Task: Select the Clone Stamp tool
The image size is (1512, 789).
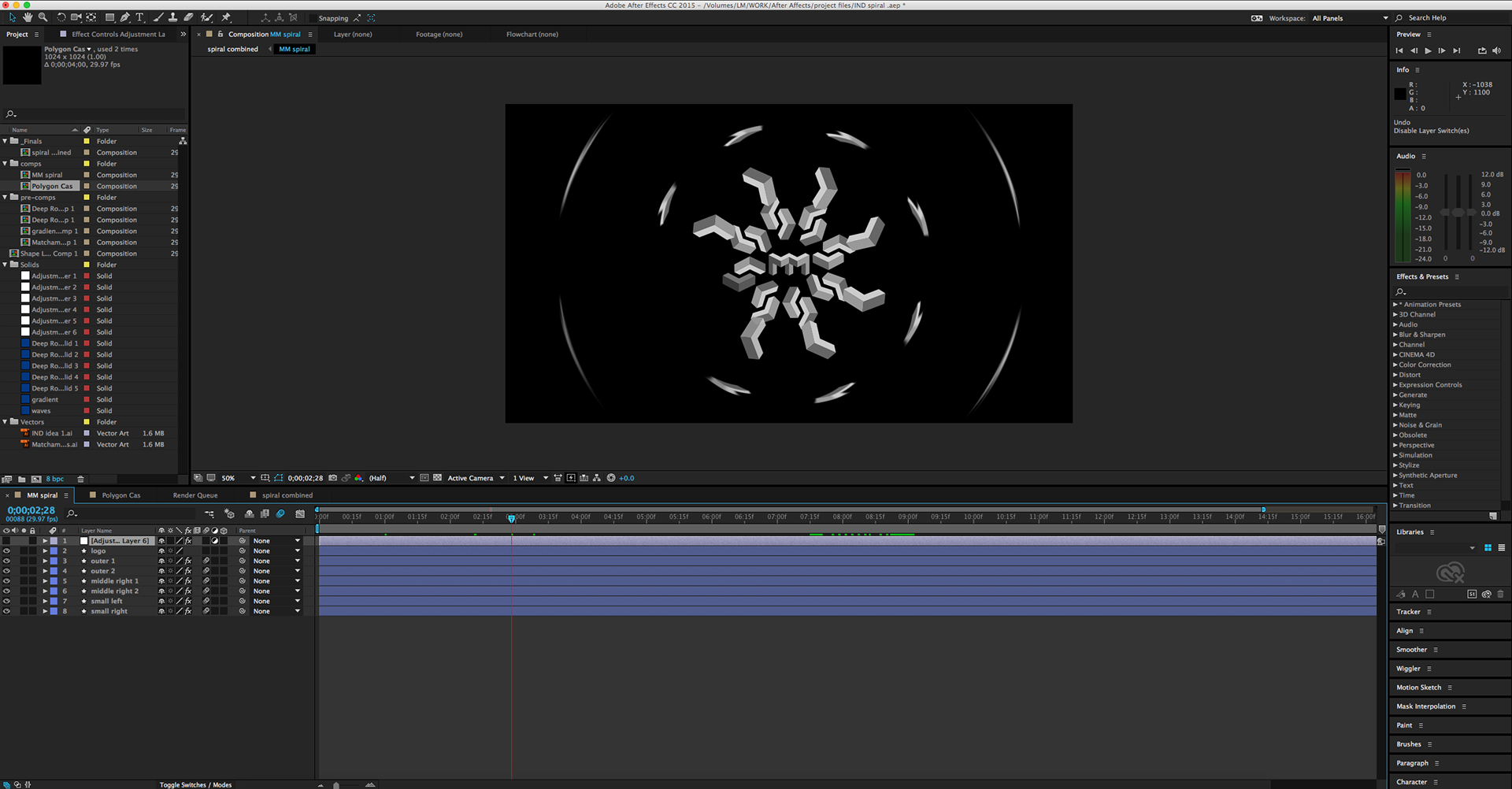Action: click(172, 17)
